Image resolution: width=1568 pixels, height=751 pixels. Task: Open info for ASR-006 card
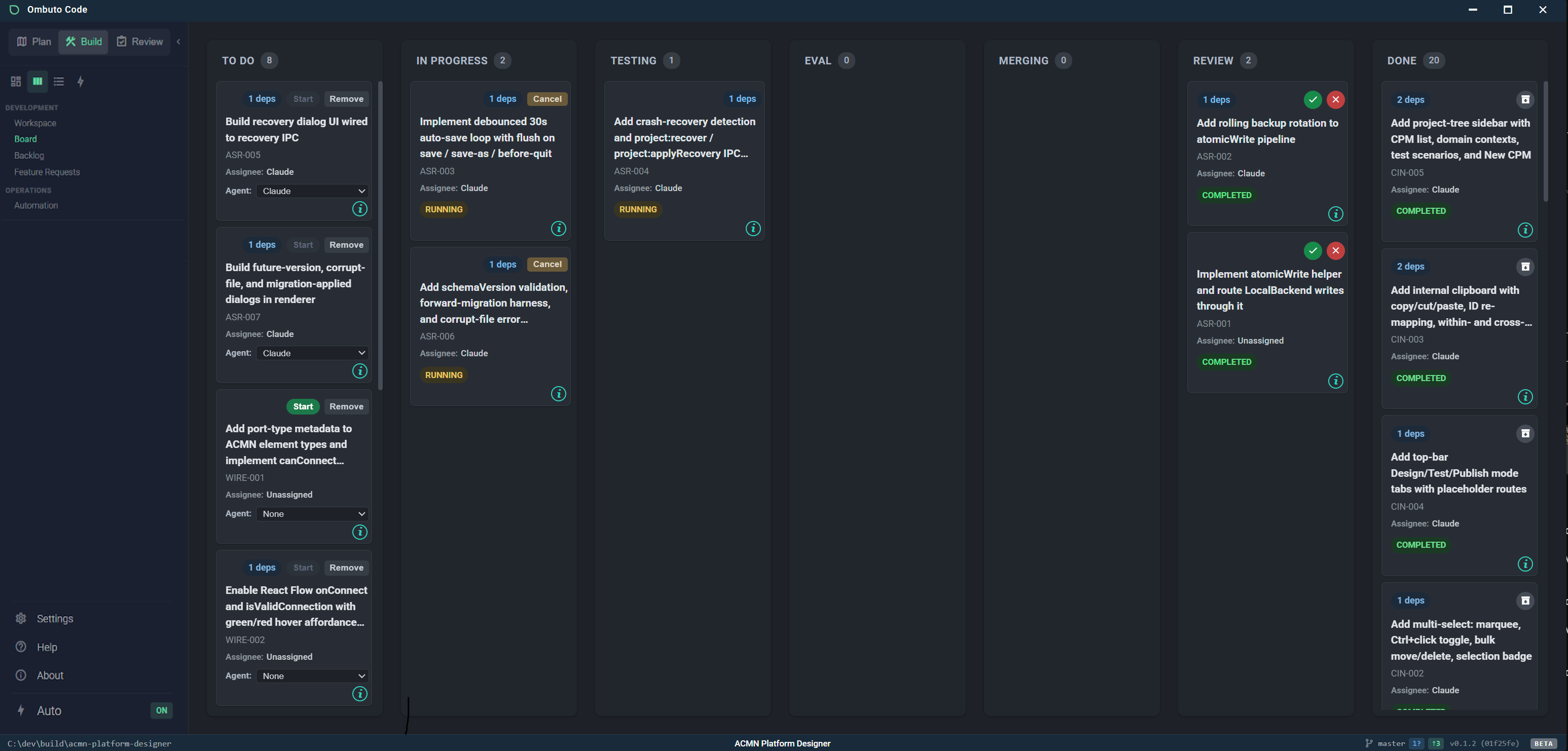(558, 394)
